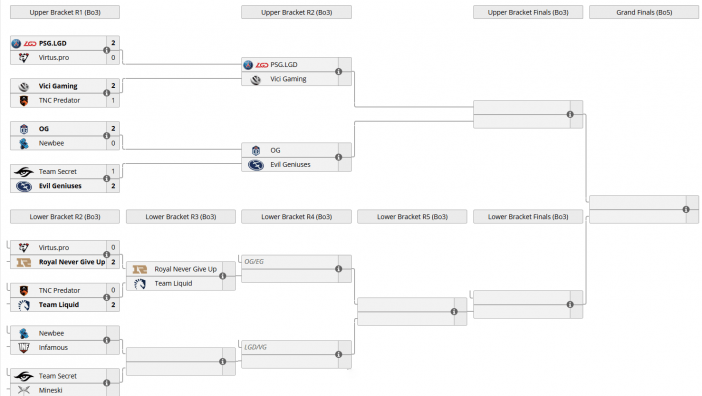Open info icon for PSG.LGD vs Vici Gaming

click(x=338, y=72)
